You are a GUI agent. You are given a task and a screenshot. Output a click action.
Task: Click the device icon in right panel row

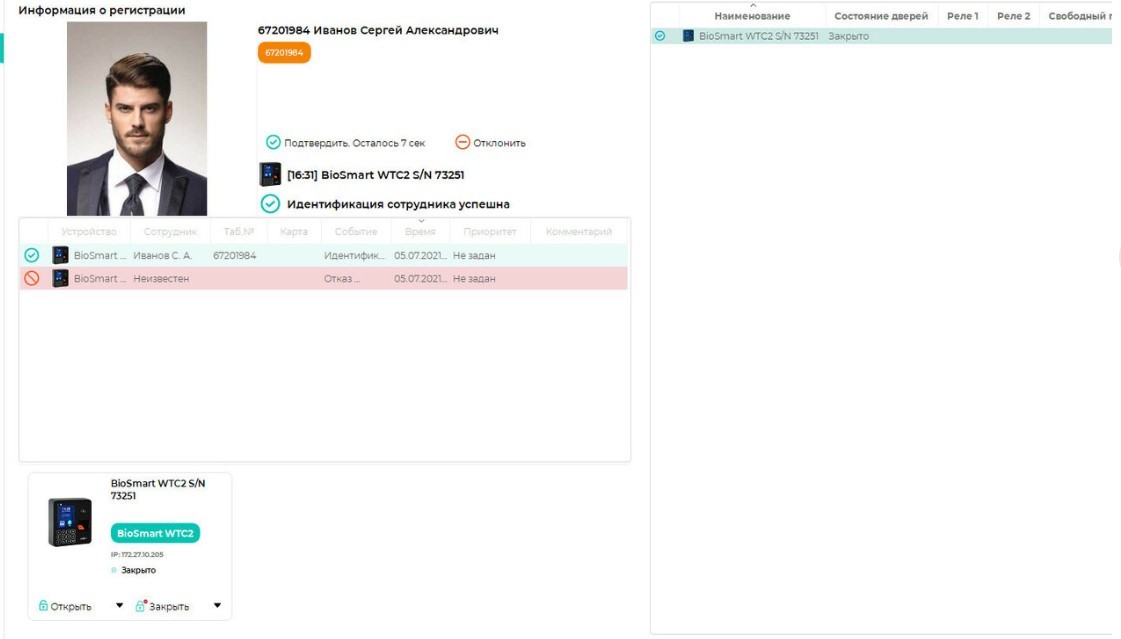pos(688,36)
